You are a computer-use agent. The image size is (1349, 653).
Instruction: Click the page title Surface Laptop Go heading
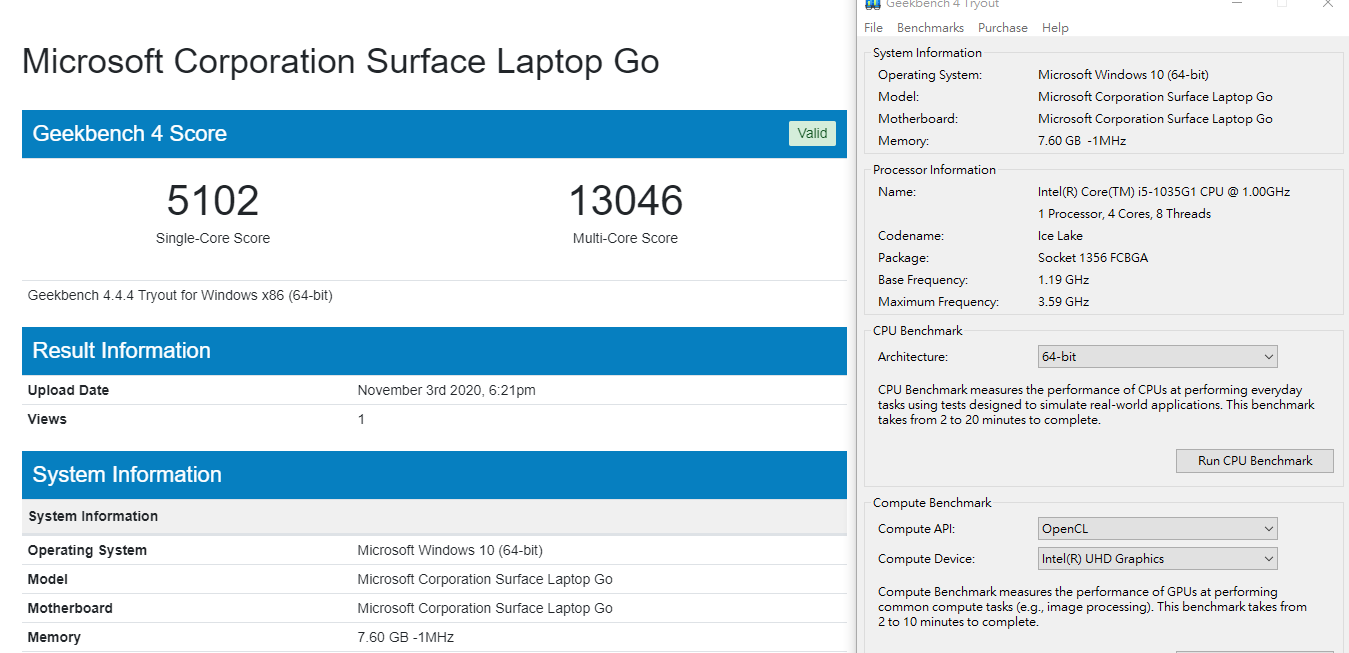pyautogui.click(x=340, y=62)
